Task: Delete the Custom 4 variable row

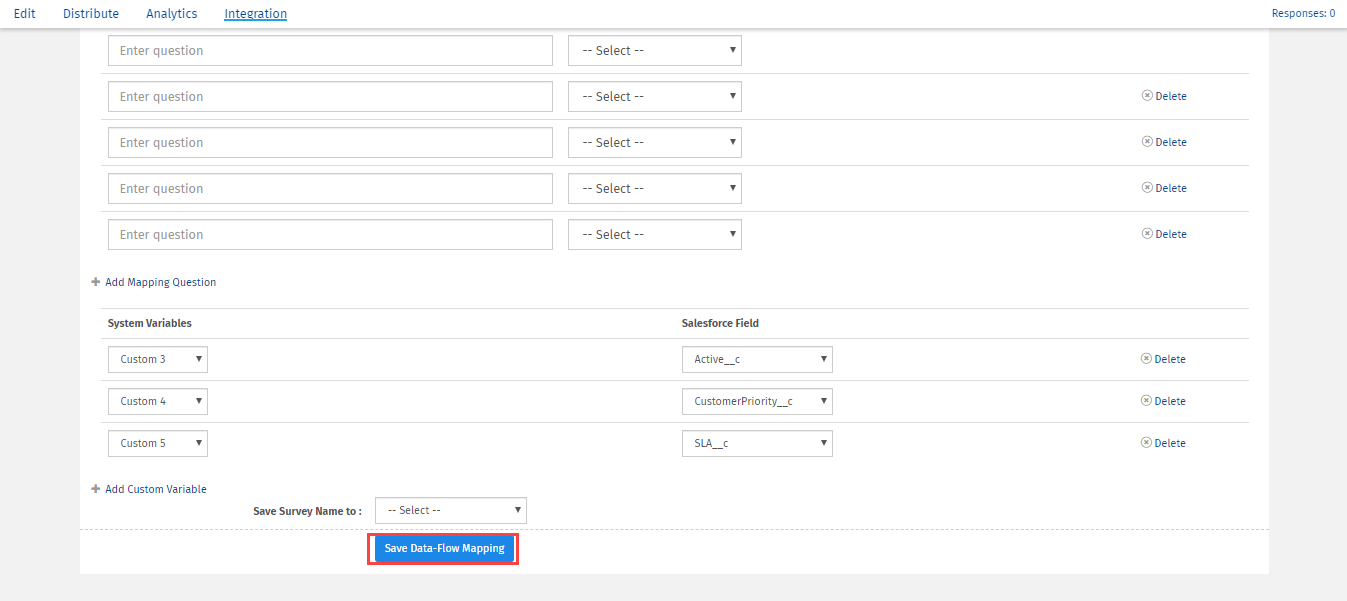Action: tap(1163, 401)
